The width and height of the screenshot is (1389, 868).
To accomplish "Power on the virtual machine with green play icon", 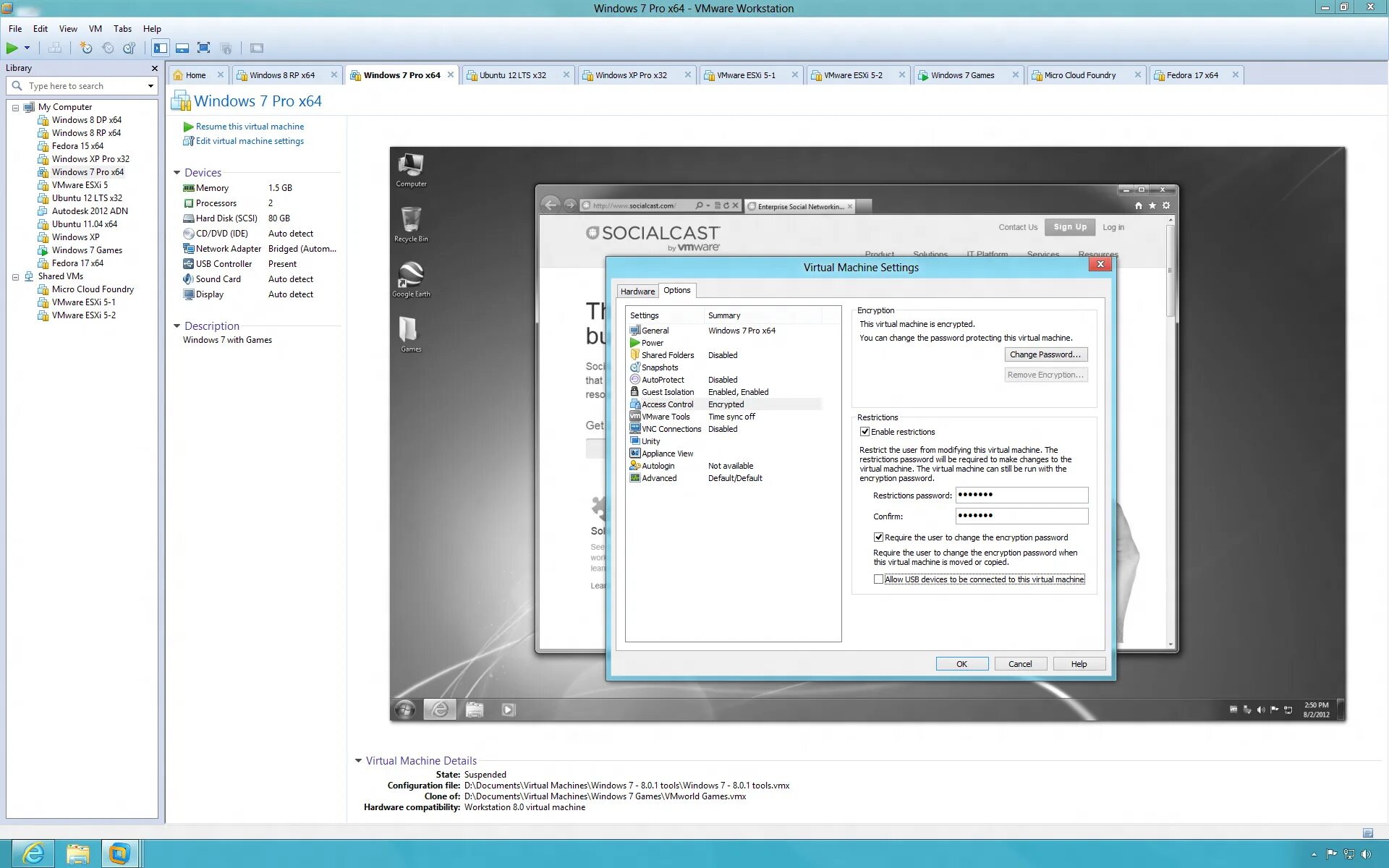I will pos(13,48).
